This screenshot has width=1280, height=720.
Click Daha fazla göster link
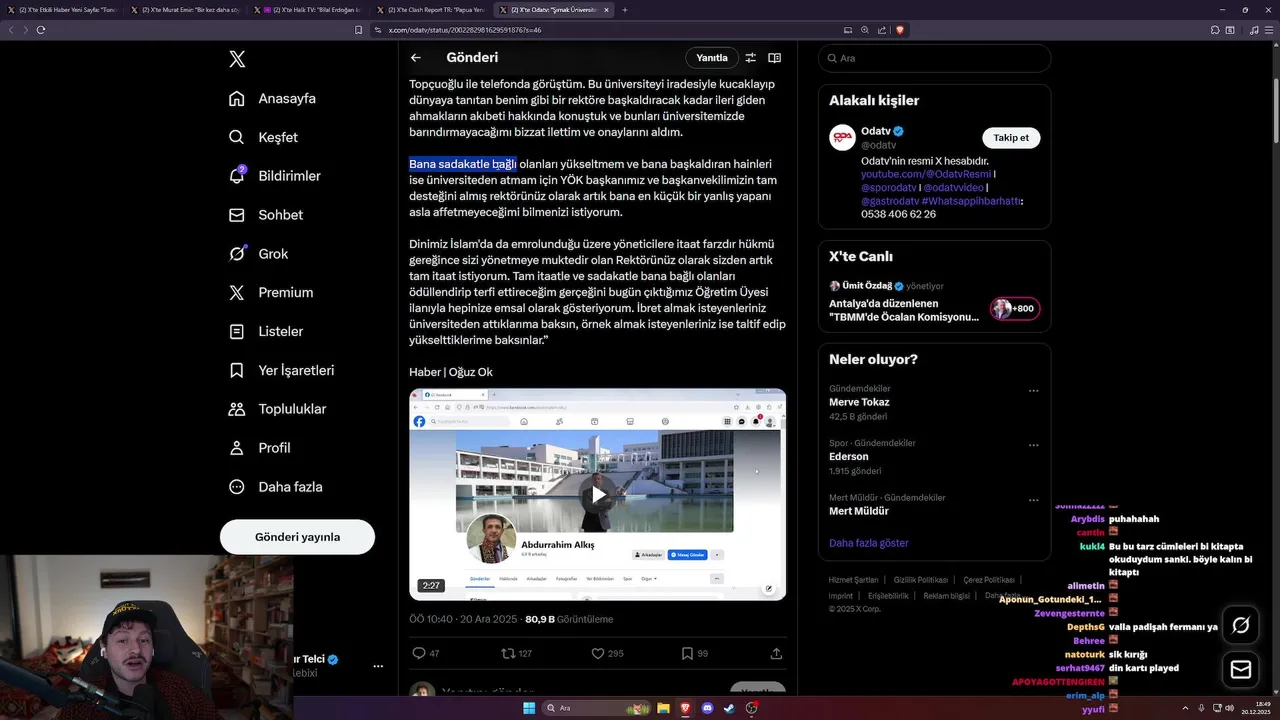point(869,543)
